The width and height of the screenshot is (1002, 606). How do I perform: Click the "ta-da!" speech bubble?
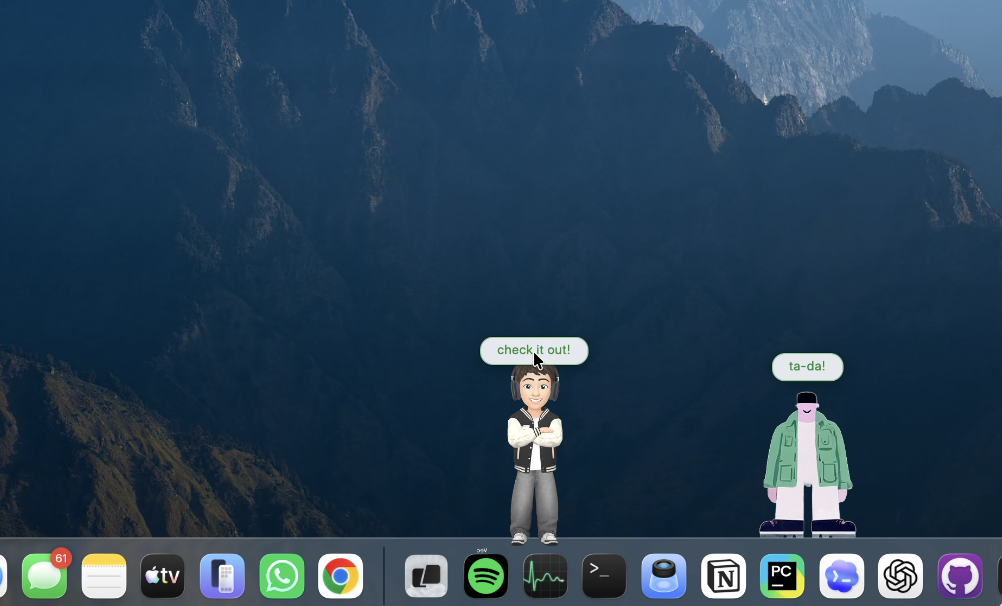tap(807, 366)
